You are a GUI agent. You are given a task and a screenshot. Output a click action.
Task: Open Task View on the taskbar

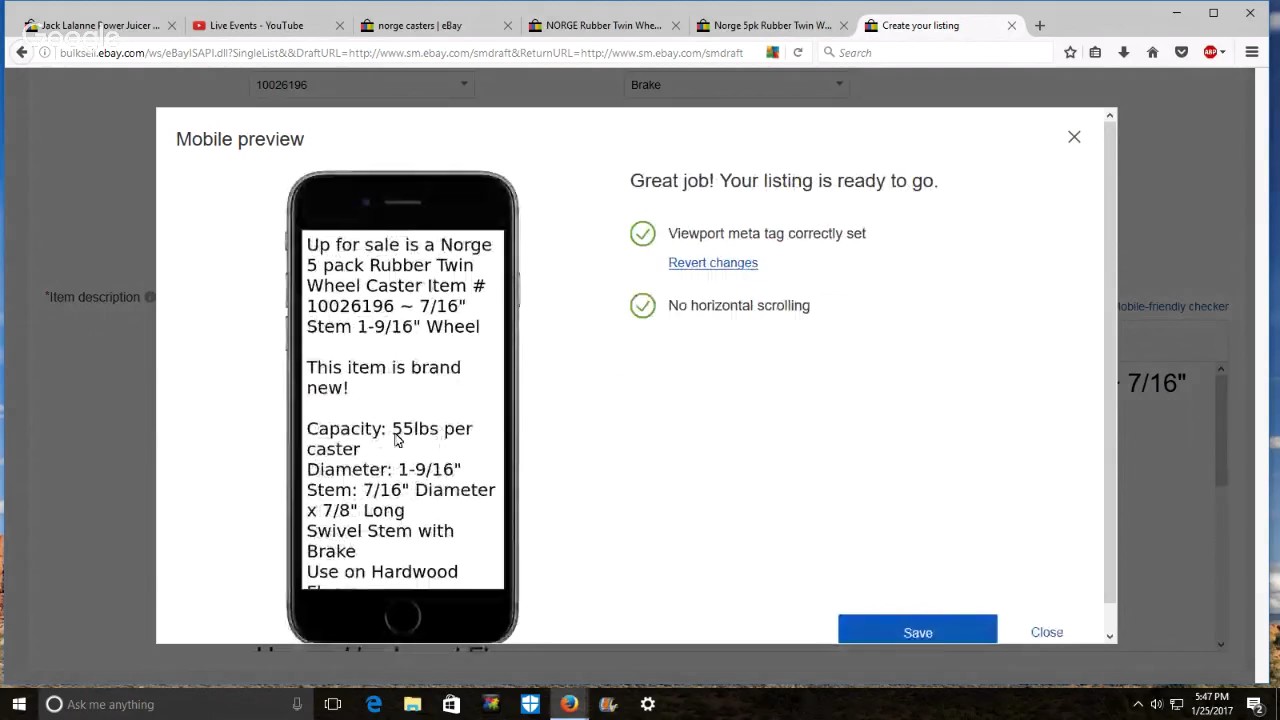click(x=333, y=704)
